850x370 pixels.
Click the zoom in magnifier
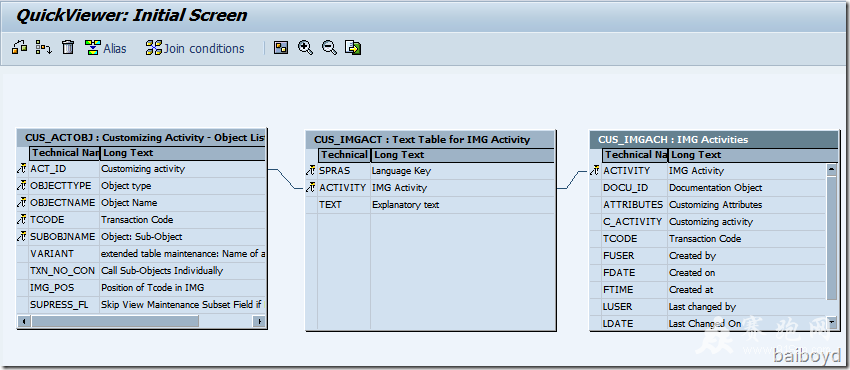click(x=305, y=48)
